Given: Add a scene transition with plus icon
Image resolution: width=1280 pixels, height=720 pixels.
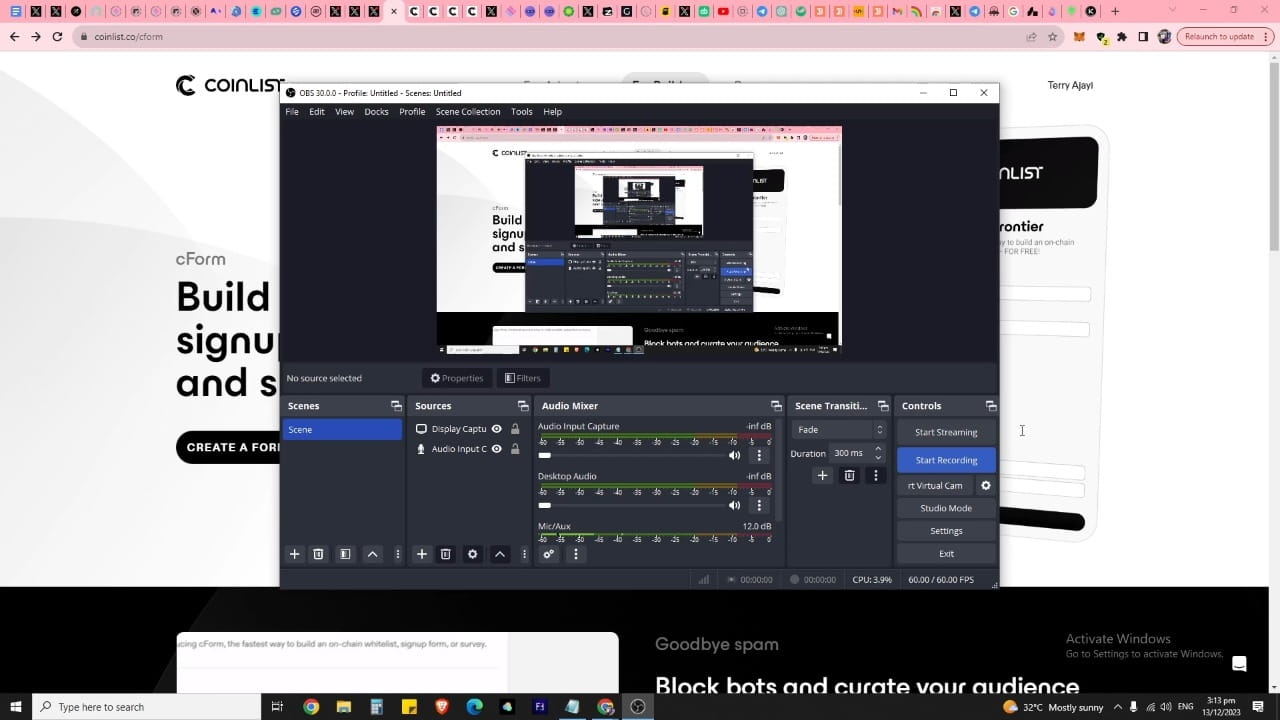Looking at the screenshot, I should tap(822, 476).
